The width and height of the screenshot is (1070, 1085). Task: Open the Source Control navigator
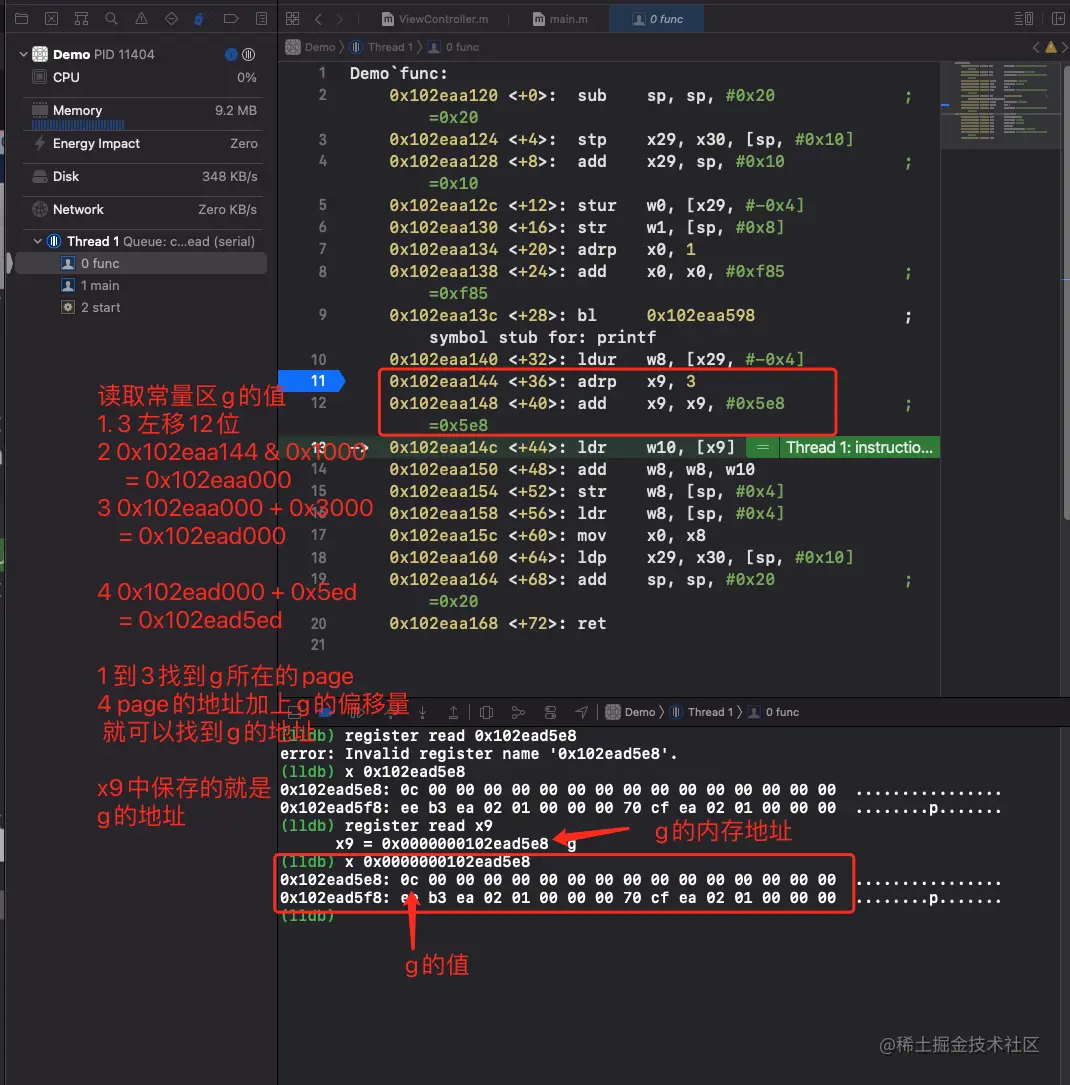click(x=51, y=19)
